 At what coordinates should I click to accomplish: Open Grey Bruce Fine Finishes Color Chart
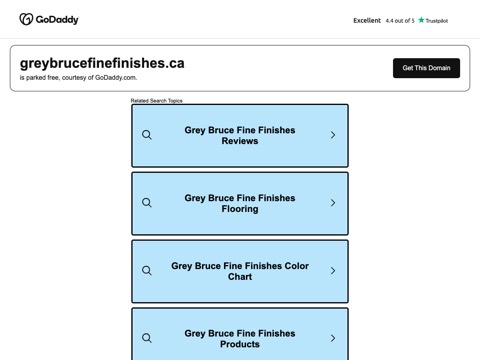[x=240, y=271]
